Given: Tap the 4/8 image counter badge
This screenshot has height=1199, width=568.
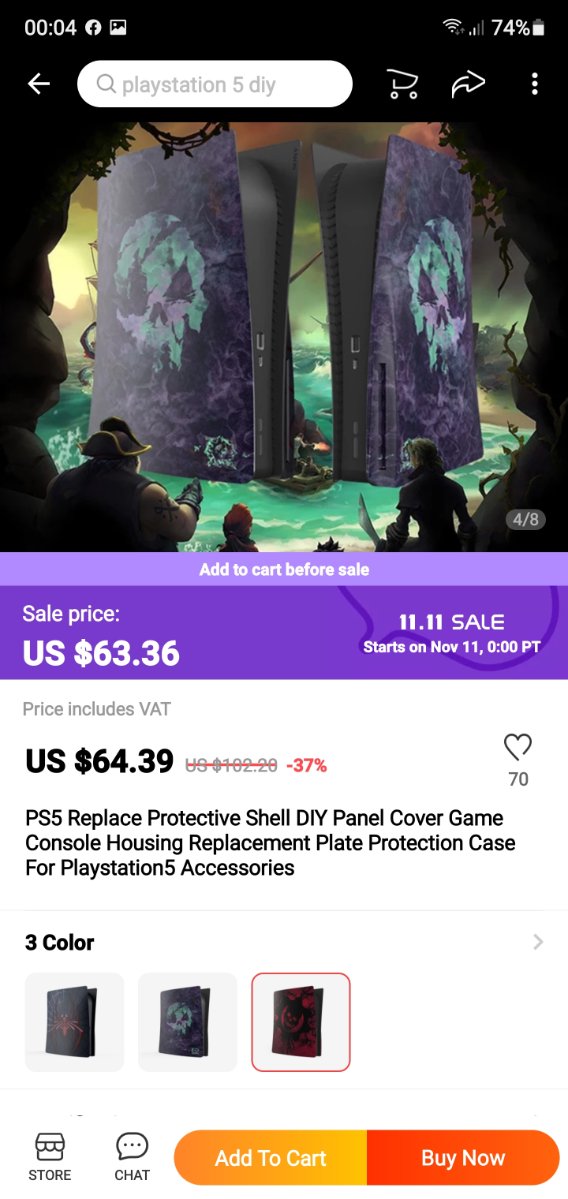Looking at the screenshot, I should tap(525, 520).
